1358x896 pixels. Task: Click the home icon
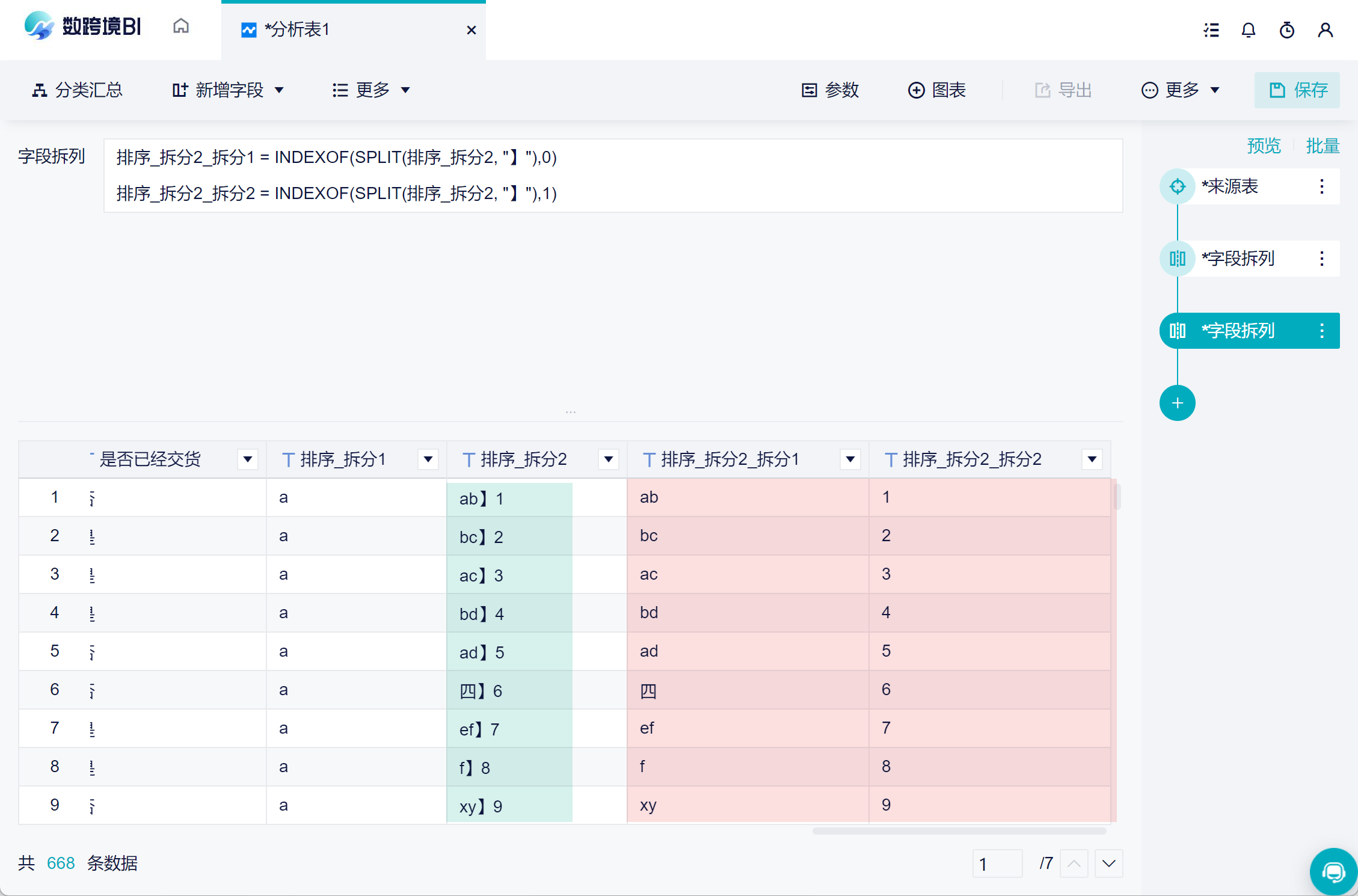[180, 27]
